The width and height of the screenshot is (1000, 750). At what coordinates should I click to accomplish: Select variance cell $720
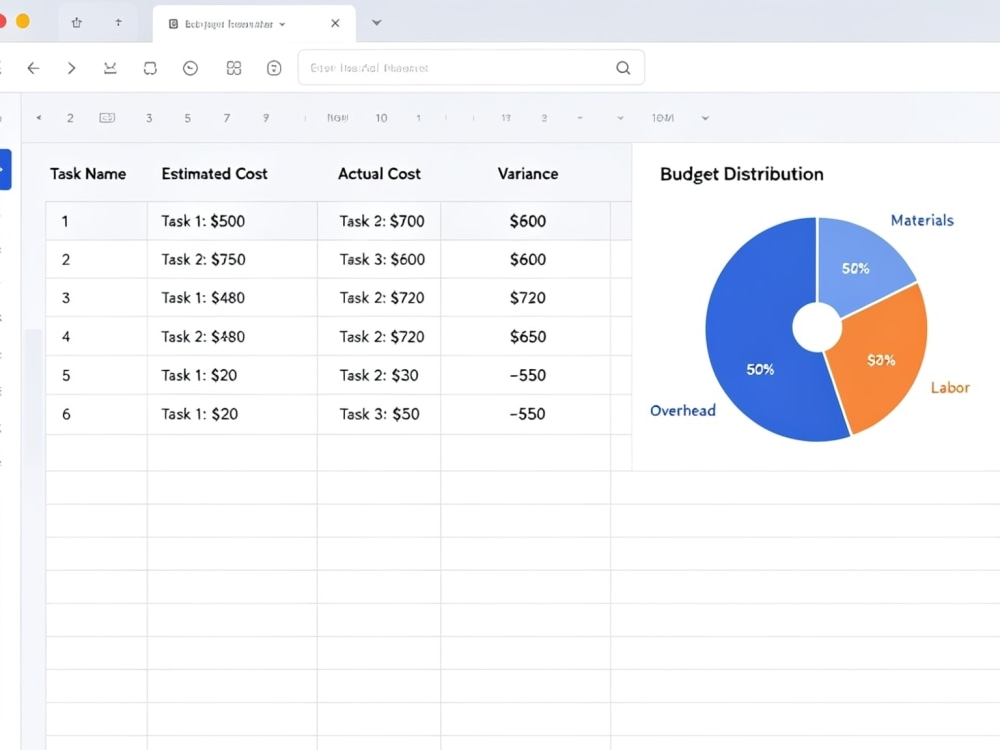526,297
